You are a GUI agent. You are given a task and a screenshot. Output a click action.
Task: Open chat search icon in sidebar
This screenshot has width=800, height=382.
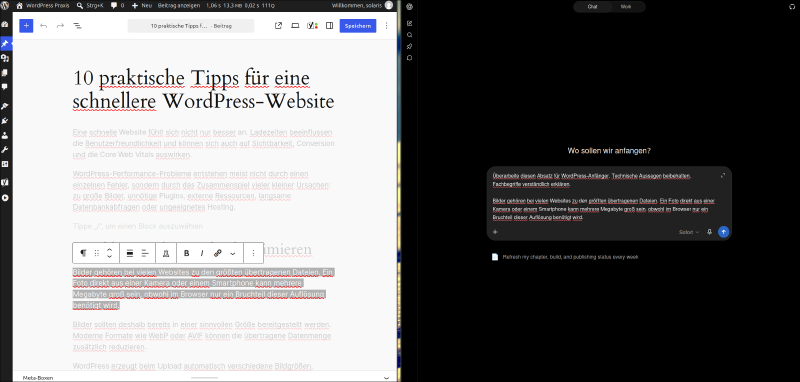(x=410, y=35)
